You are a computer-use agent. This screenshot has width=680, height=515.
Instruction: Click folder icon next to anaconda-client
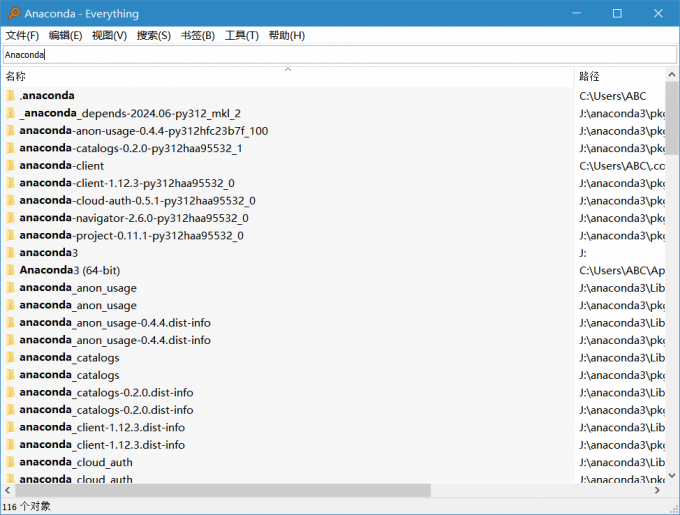click(x=11, y=165)
